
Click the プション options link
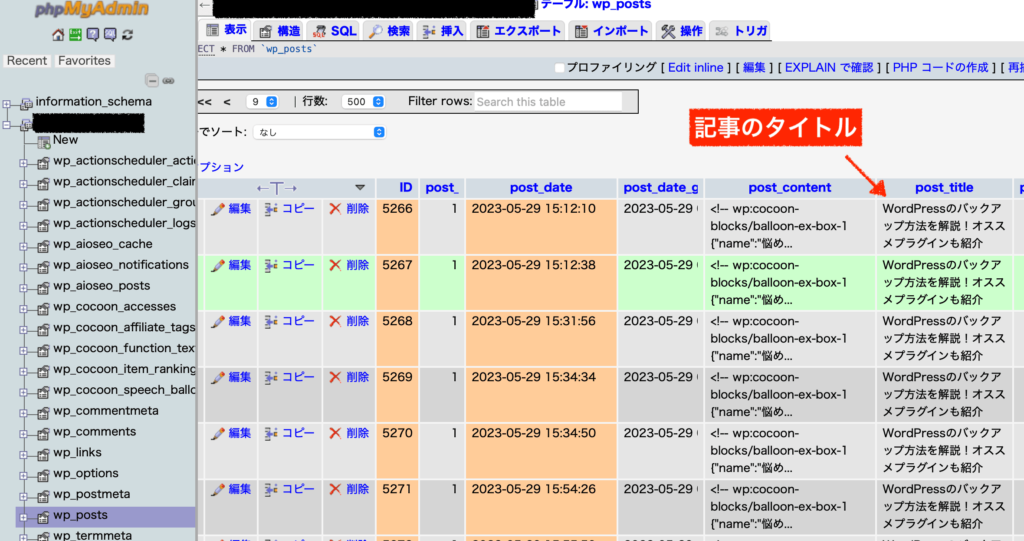[x=221, y=167]
